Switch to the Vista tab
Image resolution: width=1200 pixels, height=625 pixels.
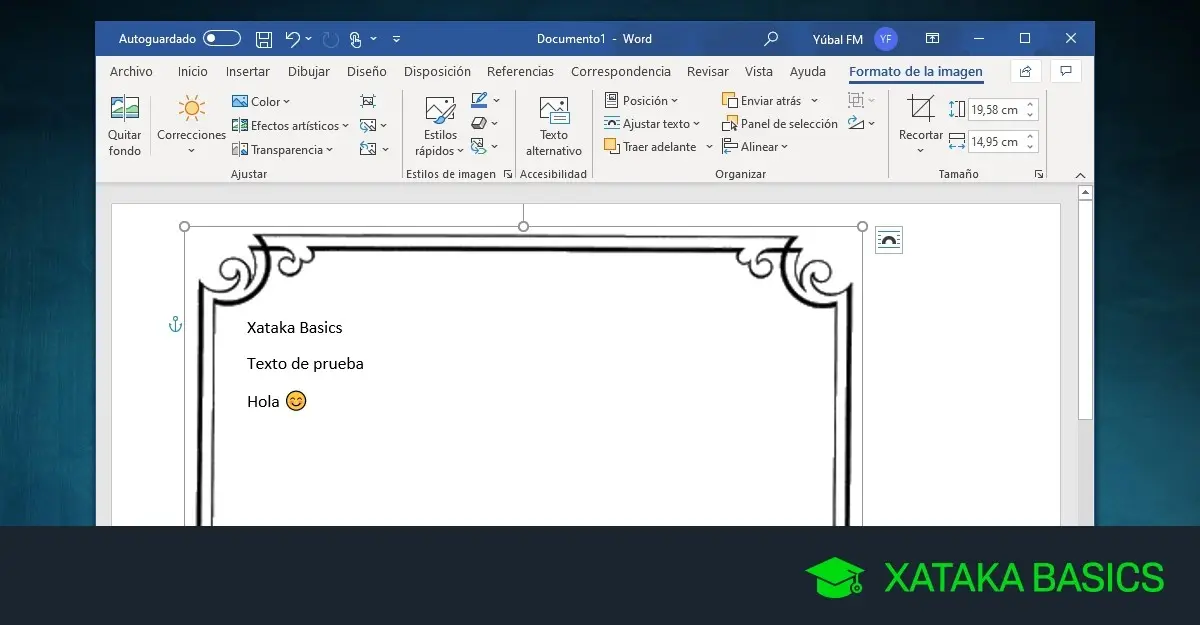759,71
